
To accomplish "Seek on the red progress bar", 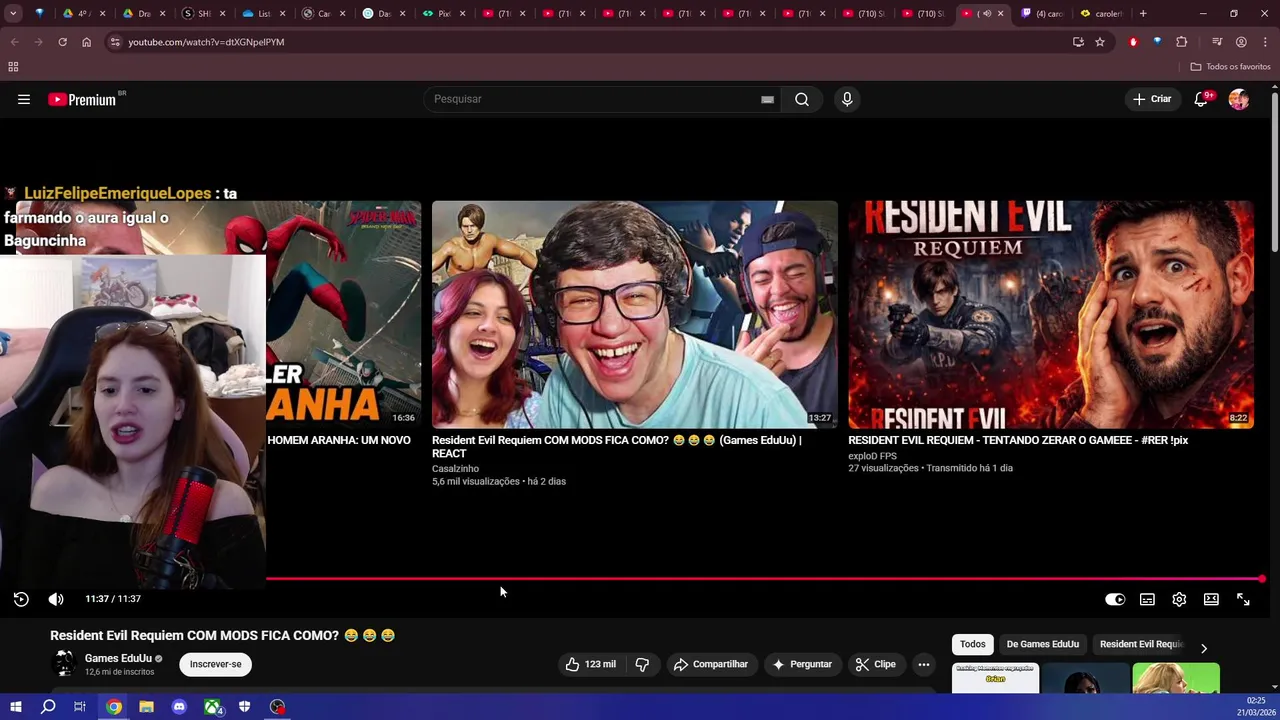I will pyautogui.click(x=765, y=578).
